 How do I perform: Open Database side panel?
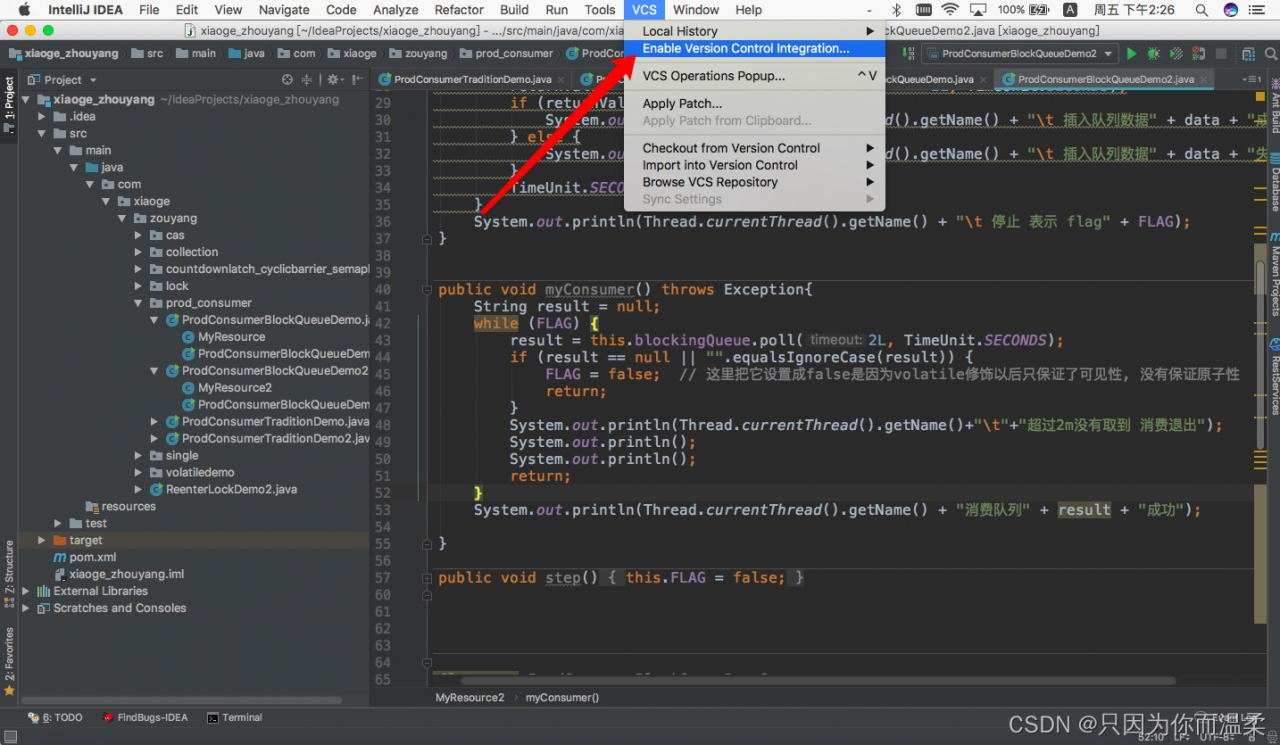(x=1274, y=182)
